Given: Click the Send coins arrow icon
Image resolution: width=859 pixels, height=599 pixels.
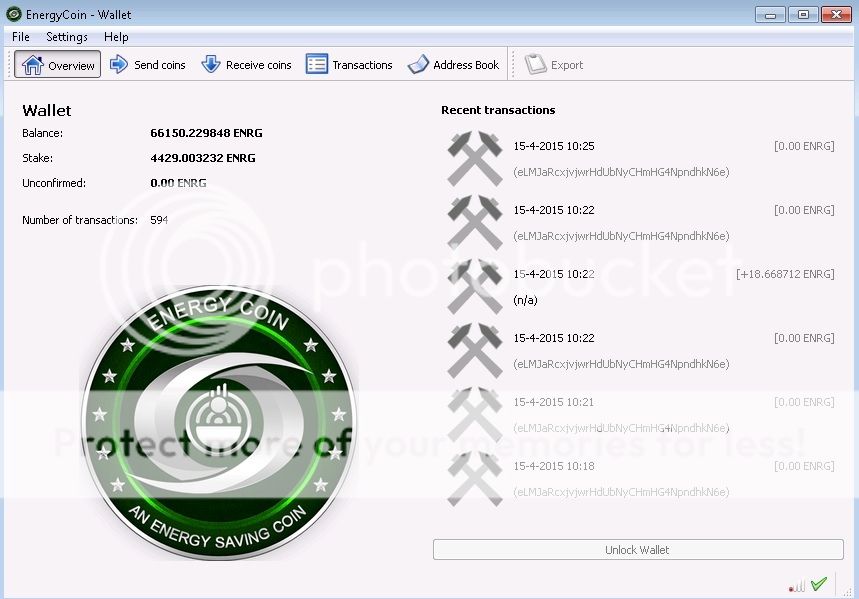Looking at the screenshot, I should 119,65.
